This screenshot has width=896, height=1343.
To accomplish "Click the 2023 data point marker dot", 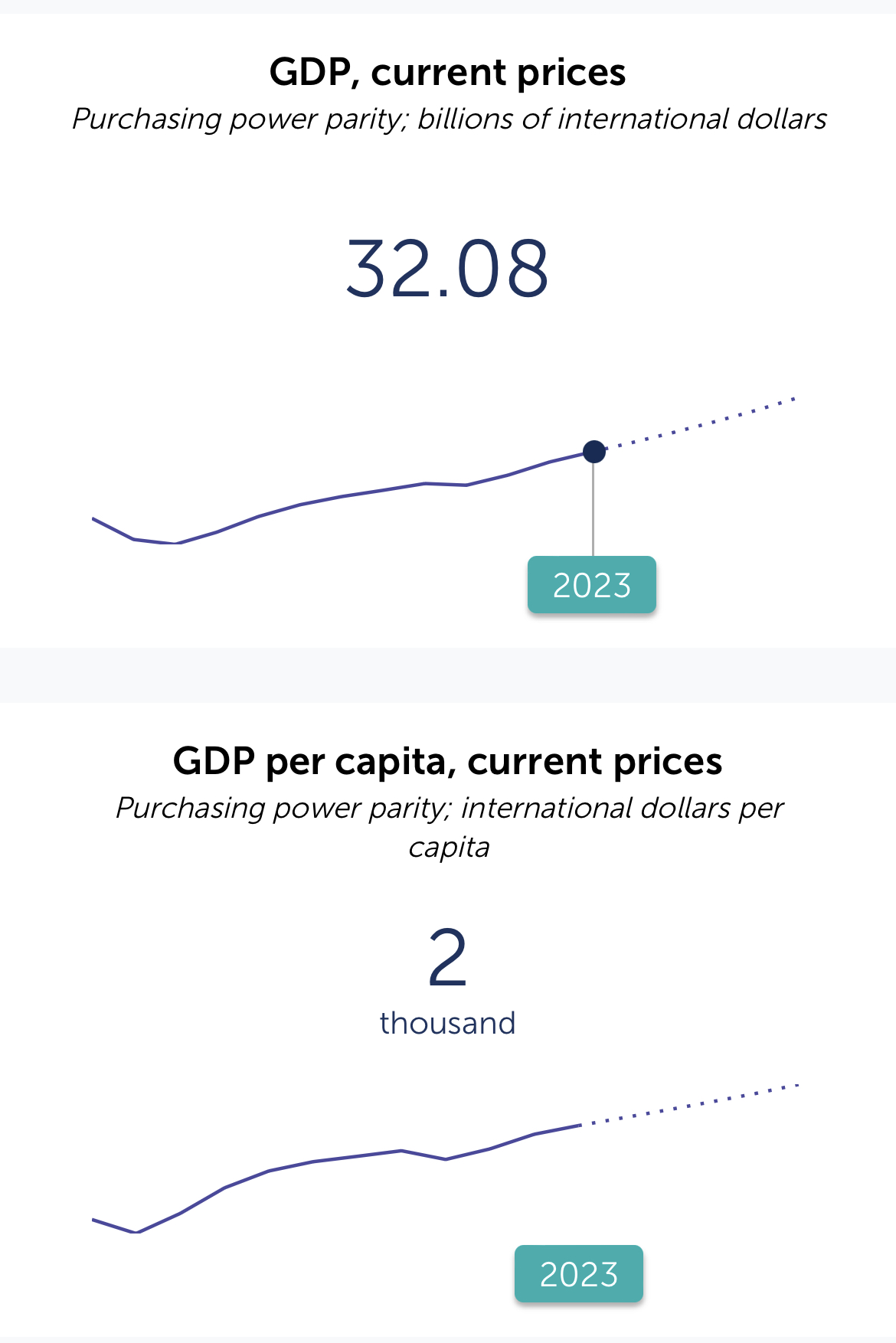I will point(594,452).
